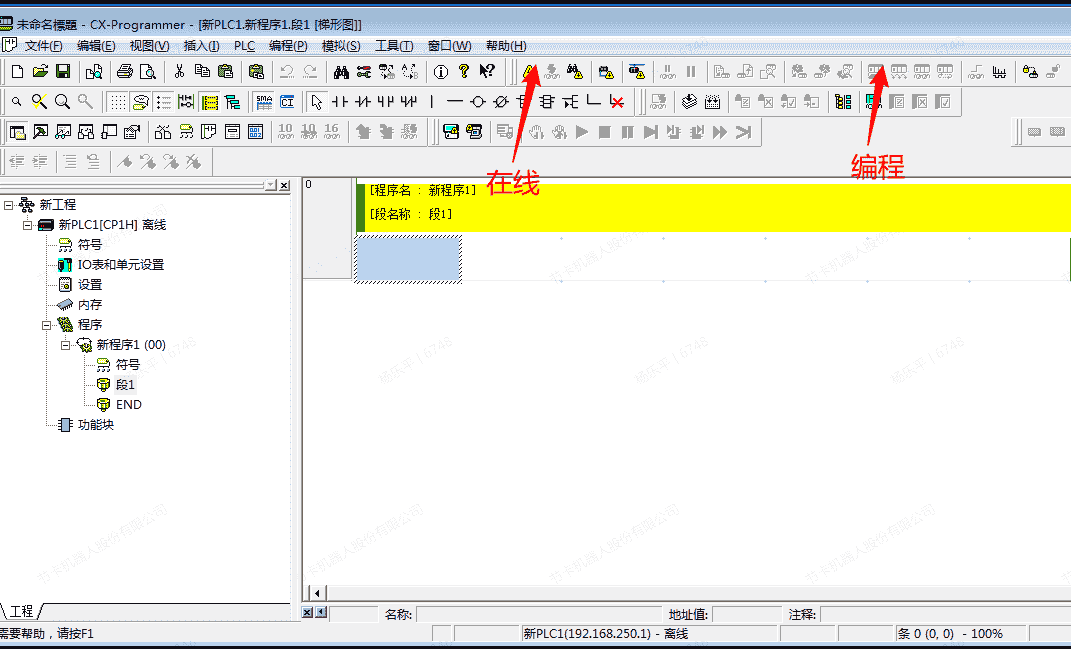This screenshot has height=649, width=1071.
Task: Click the Work Online yellow warning icon
Action: pos(527,71)
